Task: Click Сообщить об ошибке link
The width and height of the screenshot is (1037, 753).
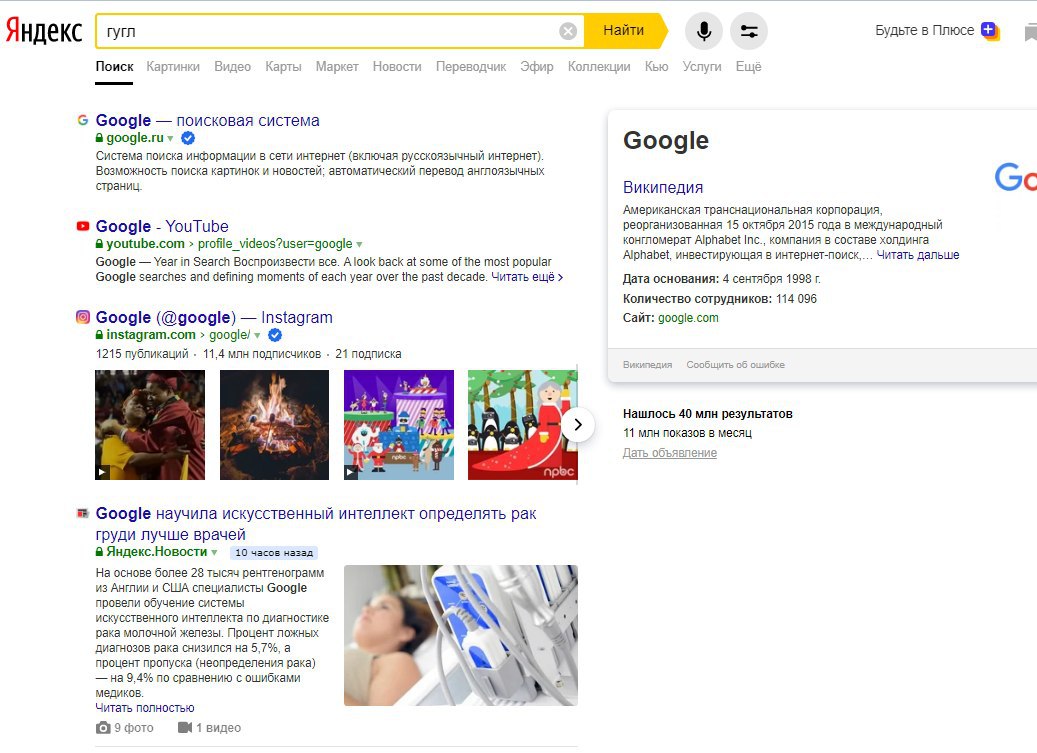Action: (735, 365)
